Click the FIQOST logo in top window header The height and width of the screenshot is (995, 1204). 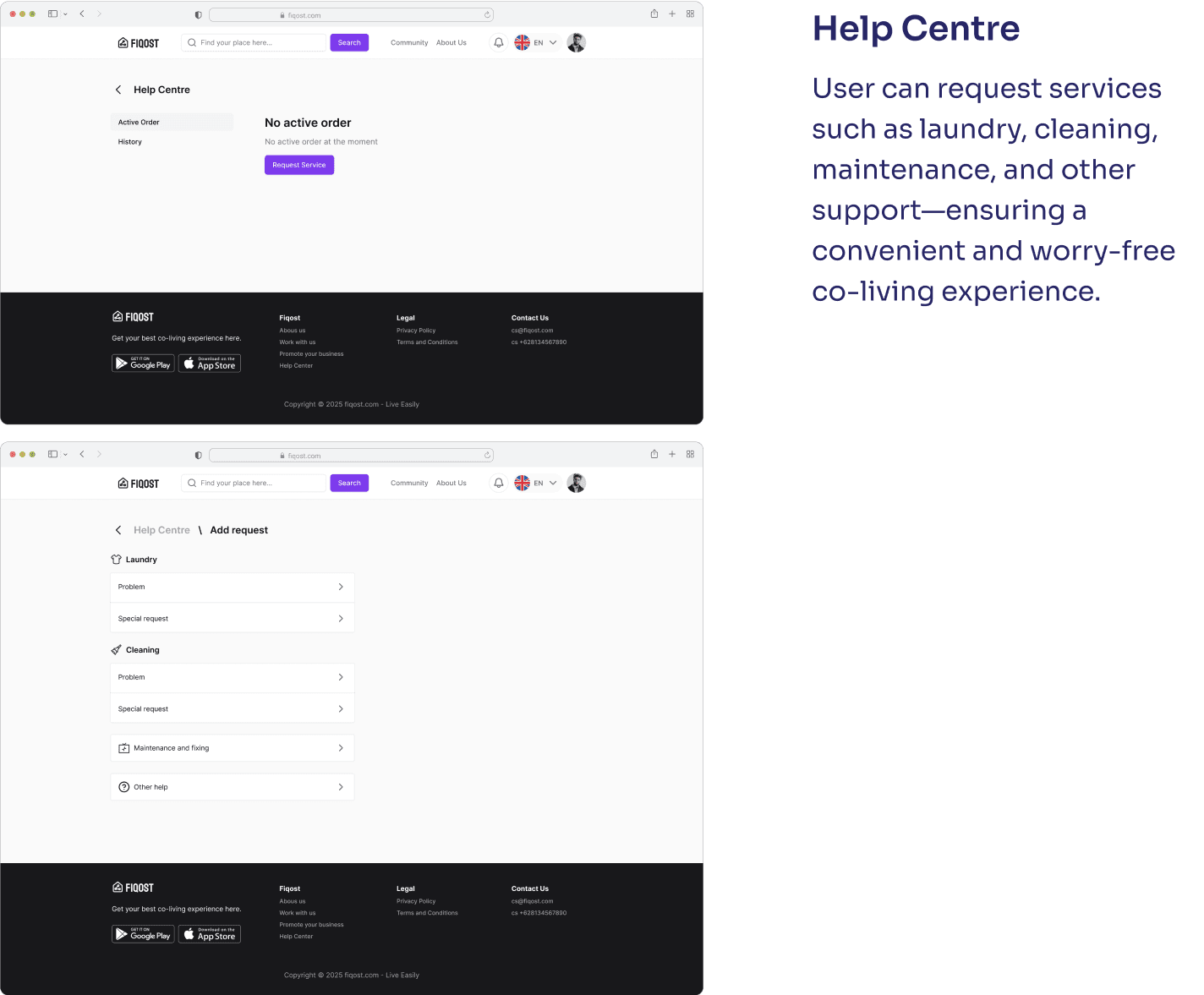coord(139,43)
